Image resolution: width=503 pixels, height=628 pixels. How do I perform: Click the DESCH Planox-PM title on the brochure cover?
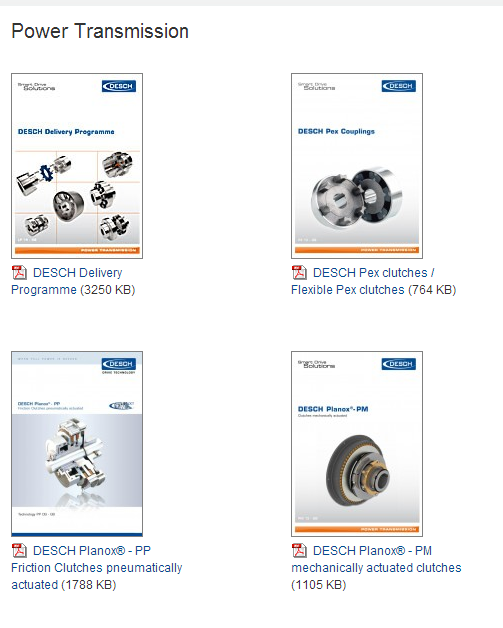[x=333, y=409]
